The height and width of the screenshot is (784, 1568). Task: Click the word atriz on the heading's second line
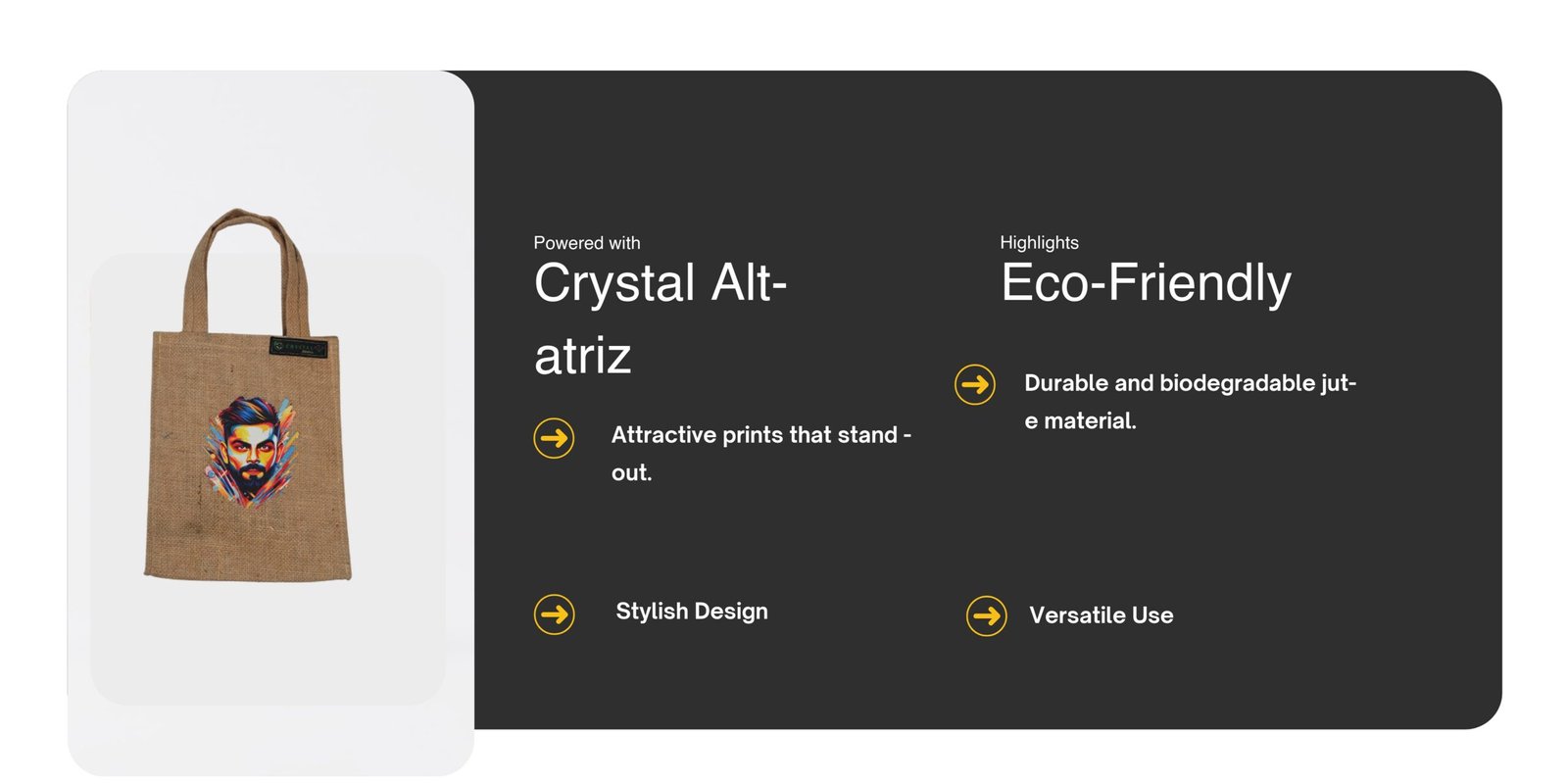point(582,355)
